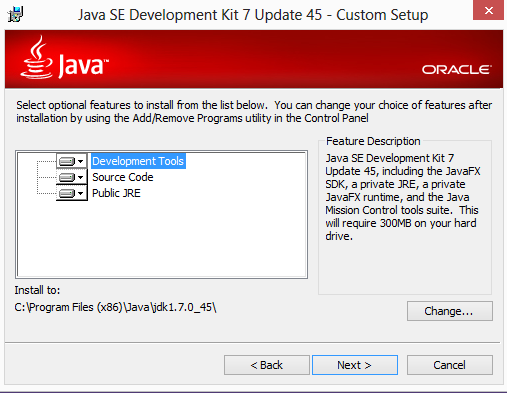Viewport: 507px width, 393px height.
Task: Click the installer icon in the title bar
Action: [16, 15]
